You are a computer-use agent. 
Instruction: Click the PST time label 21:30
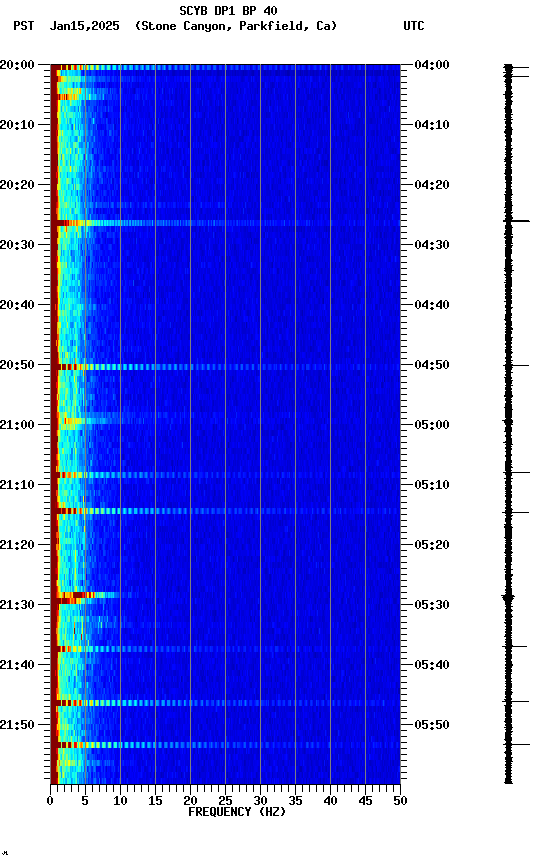pos(17,605)
